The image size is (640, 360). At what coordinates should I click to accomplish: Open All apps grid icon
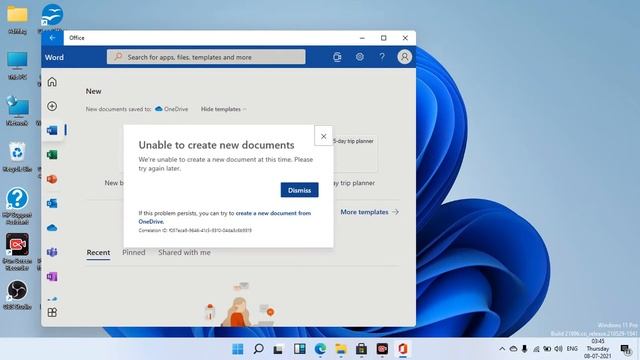[x=52, y=313]
